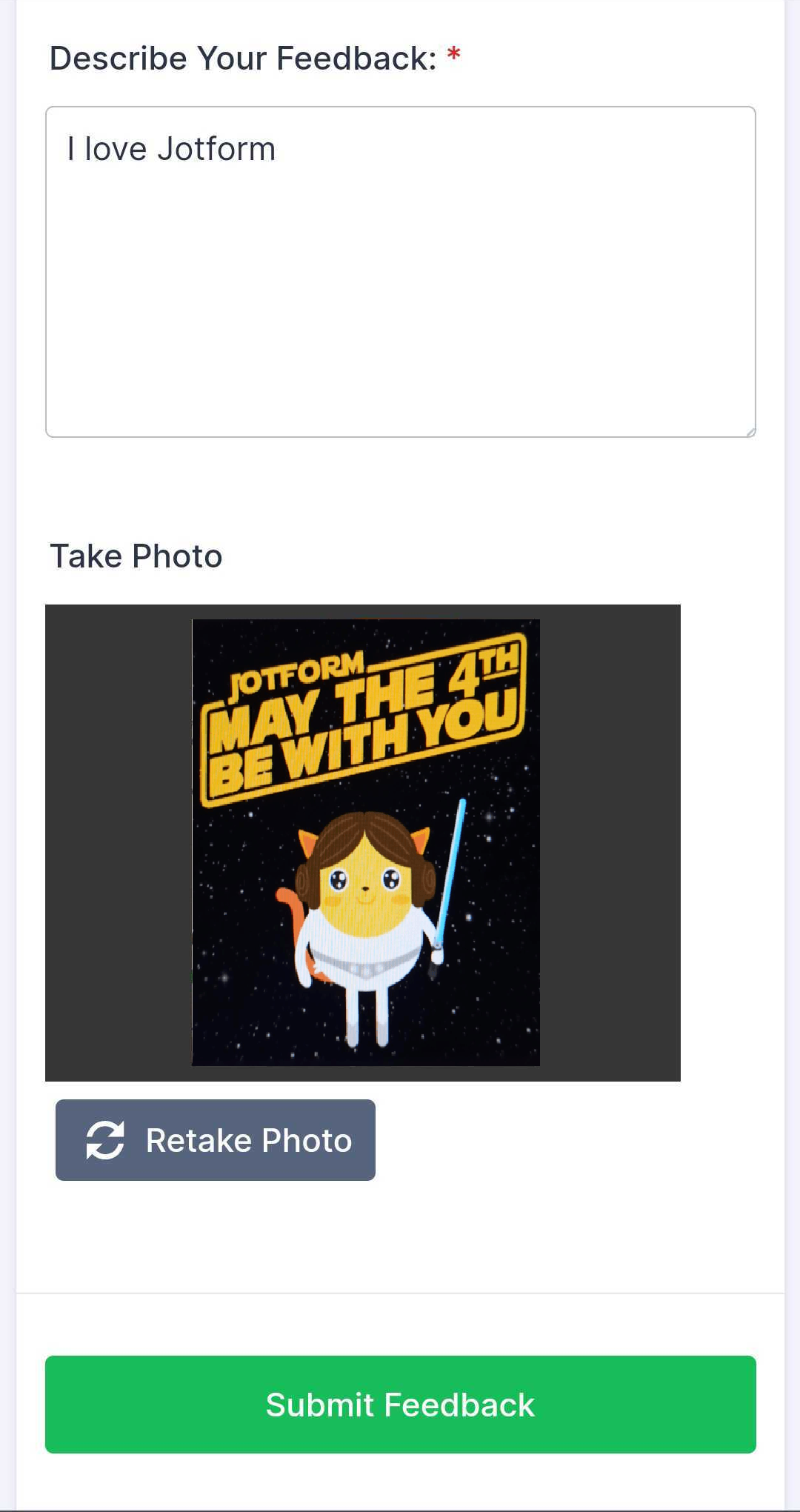Click the 'Take Photo' field label
Viewport: 800px width, 1512px height.
(x=136, y=556)
